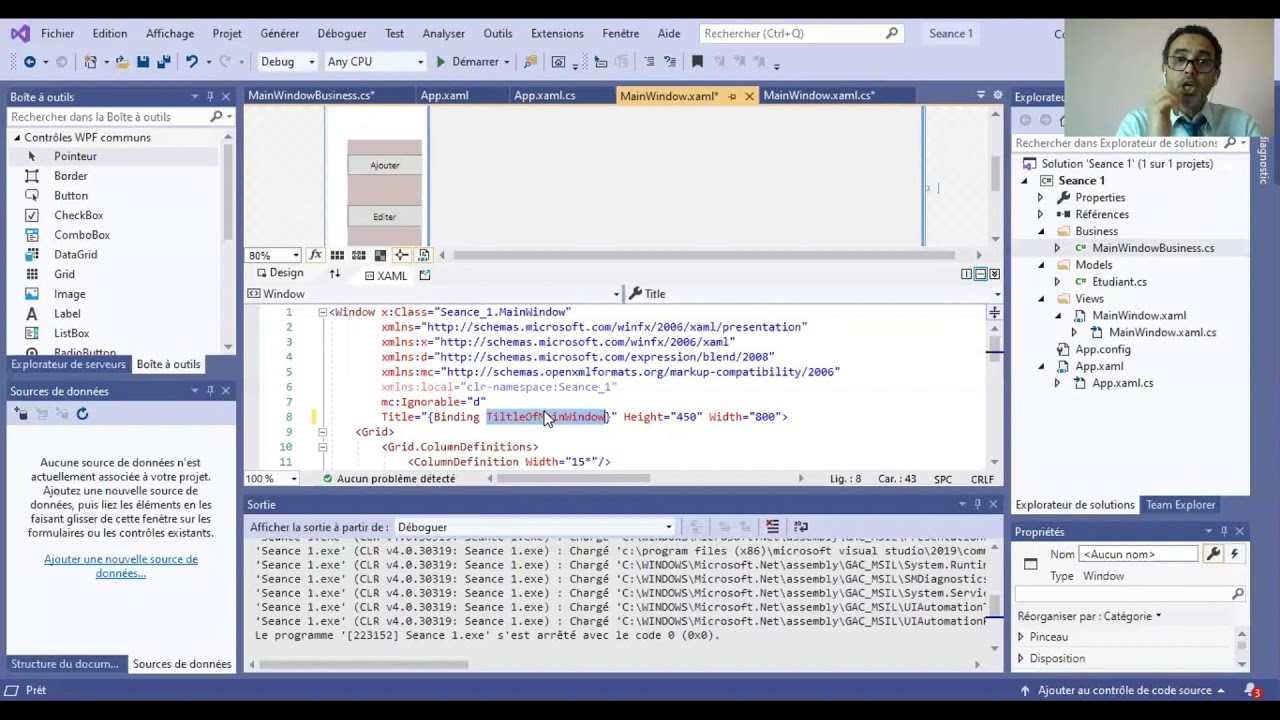The height and width of the screenshot is (720, 1280).
Task: Collapse the designer pane icon
Action: tap(993, 274)
